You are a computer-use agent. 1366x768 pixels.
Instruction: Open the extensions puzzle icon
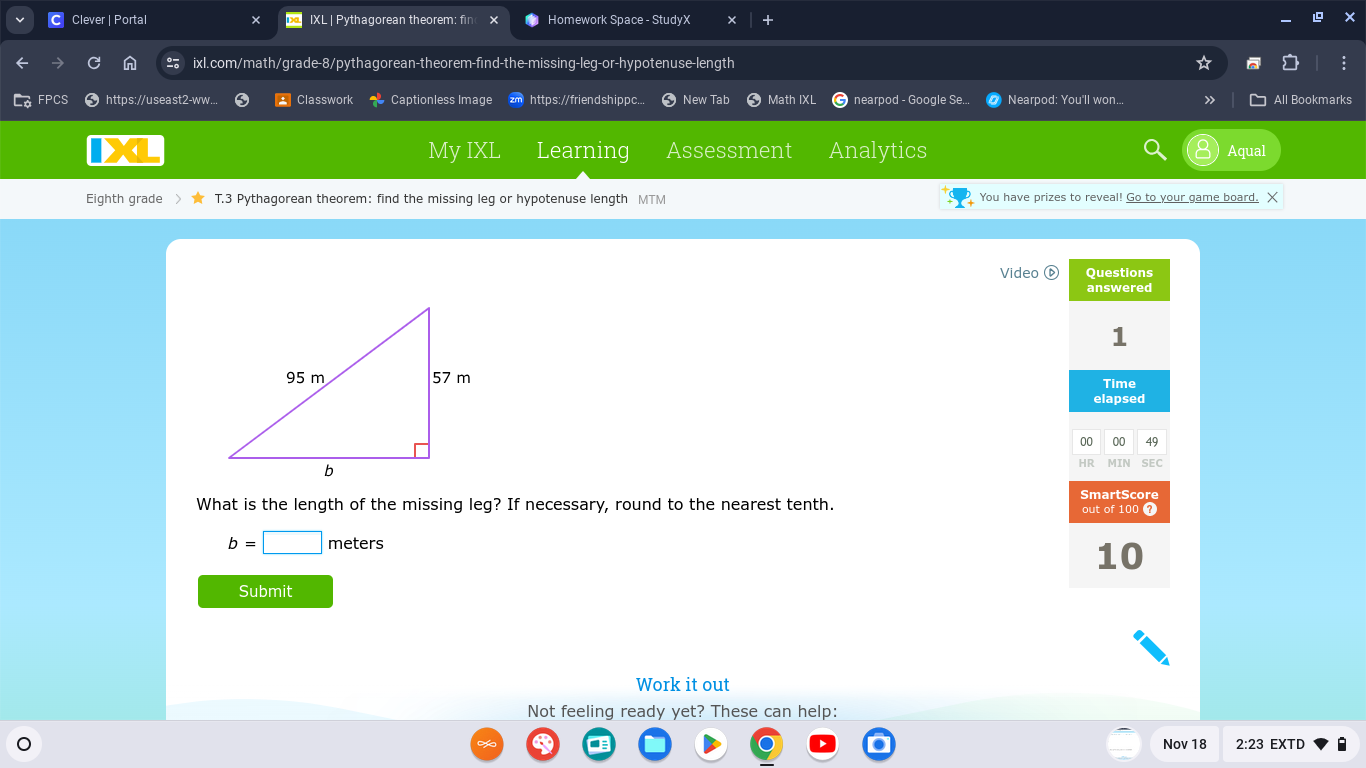coord(1290,63)
